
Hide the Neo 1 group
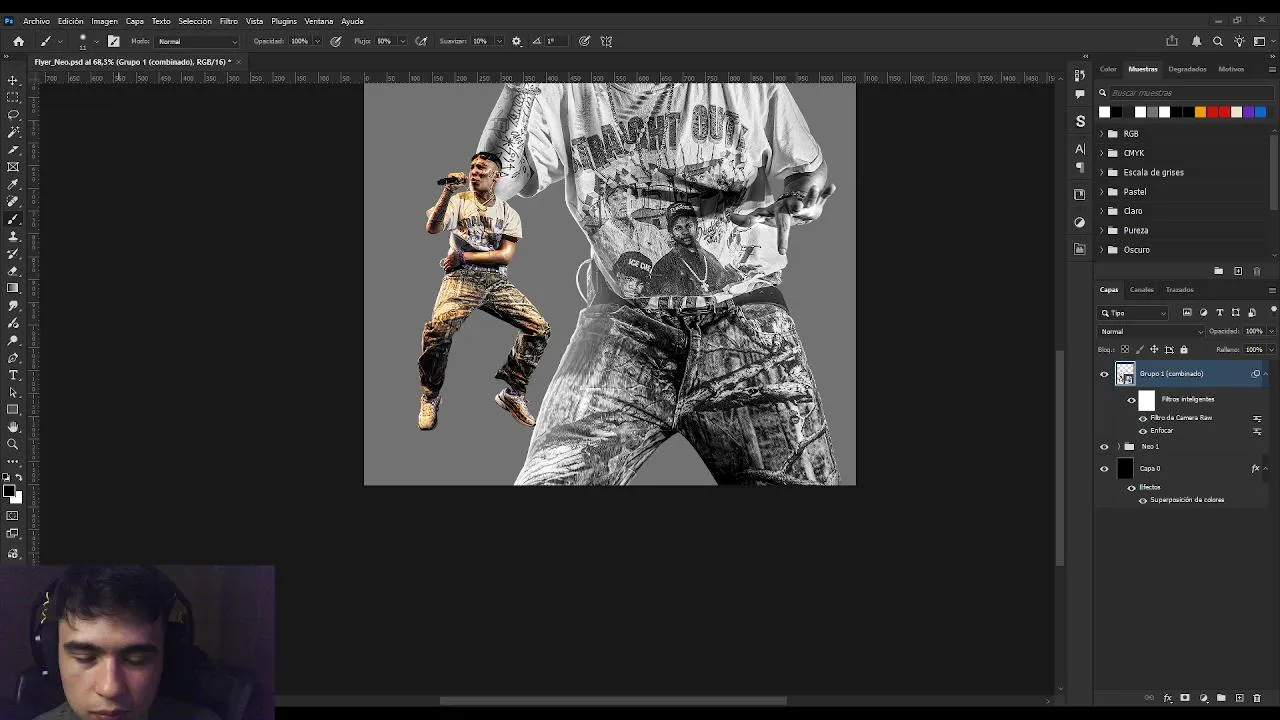point(1104,447)
